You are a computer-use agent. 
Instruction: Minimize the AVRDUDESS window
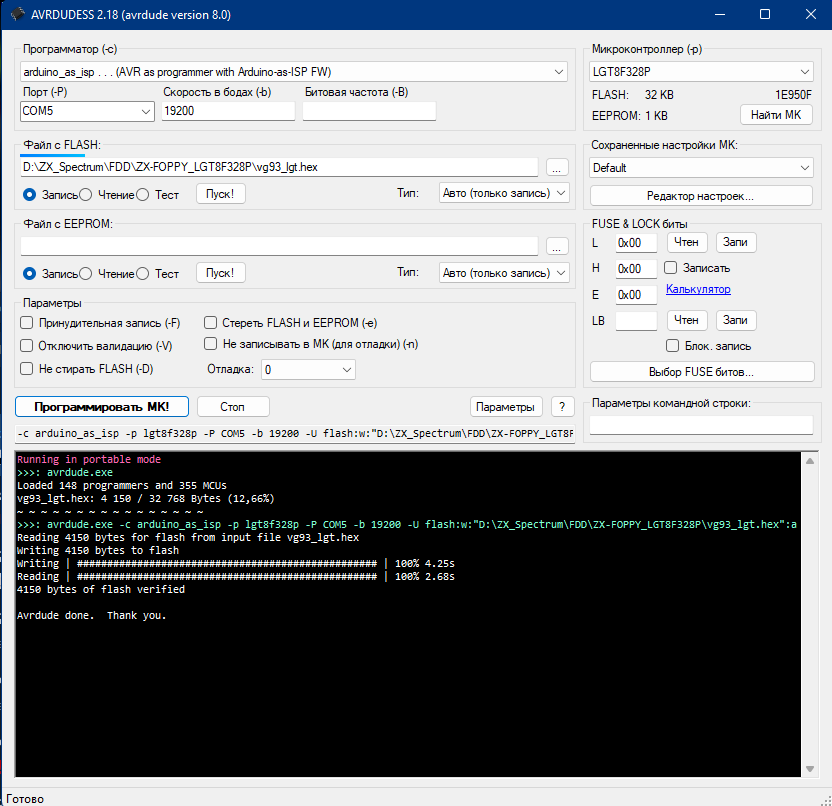pyautogui.click(x=720, y=14)
